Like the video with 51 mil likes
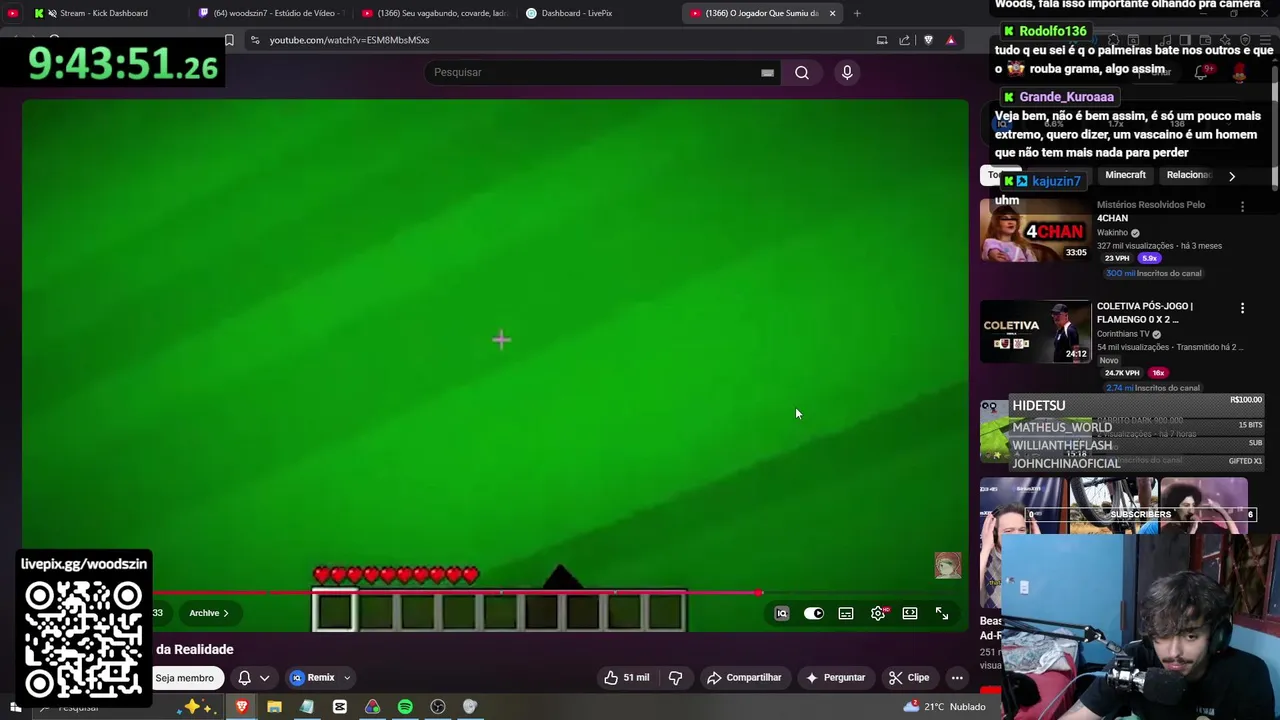The height and width of the screenshot is (720, 1280). coord(626,678)
